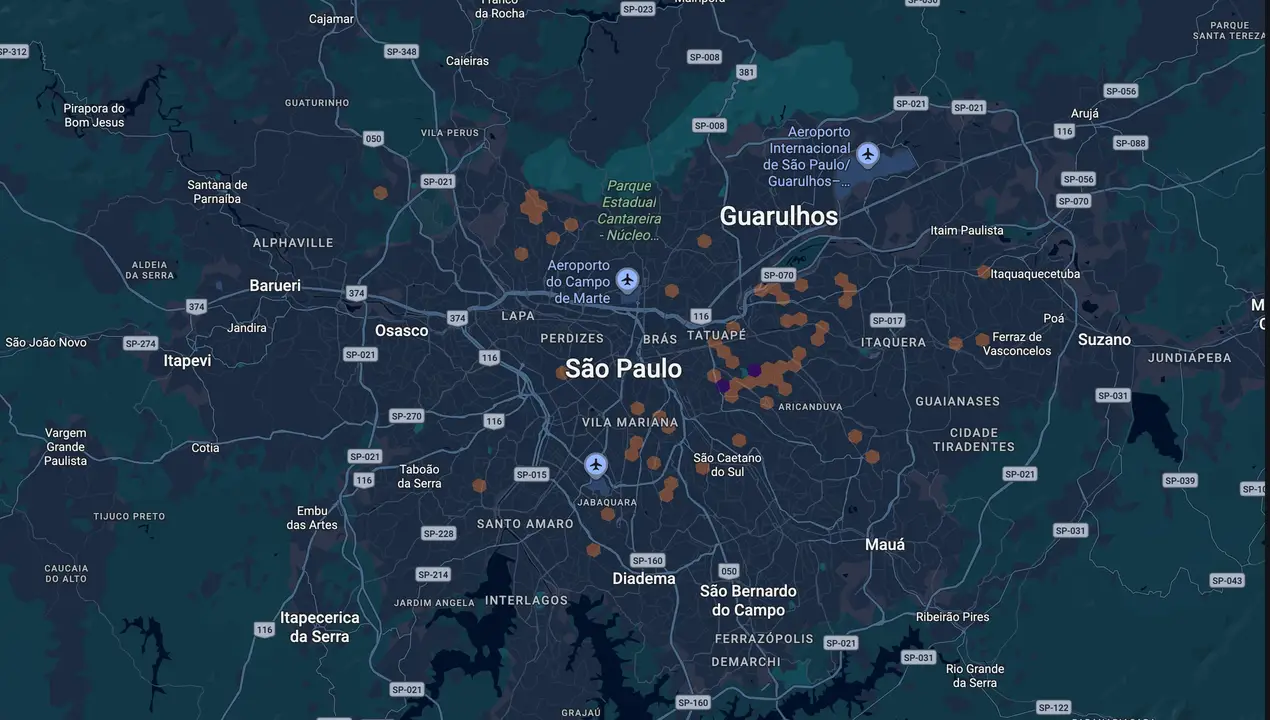This screenshot has height=720, width=1270.
Task: Select the São João Novo label
Action: [46, 342]
